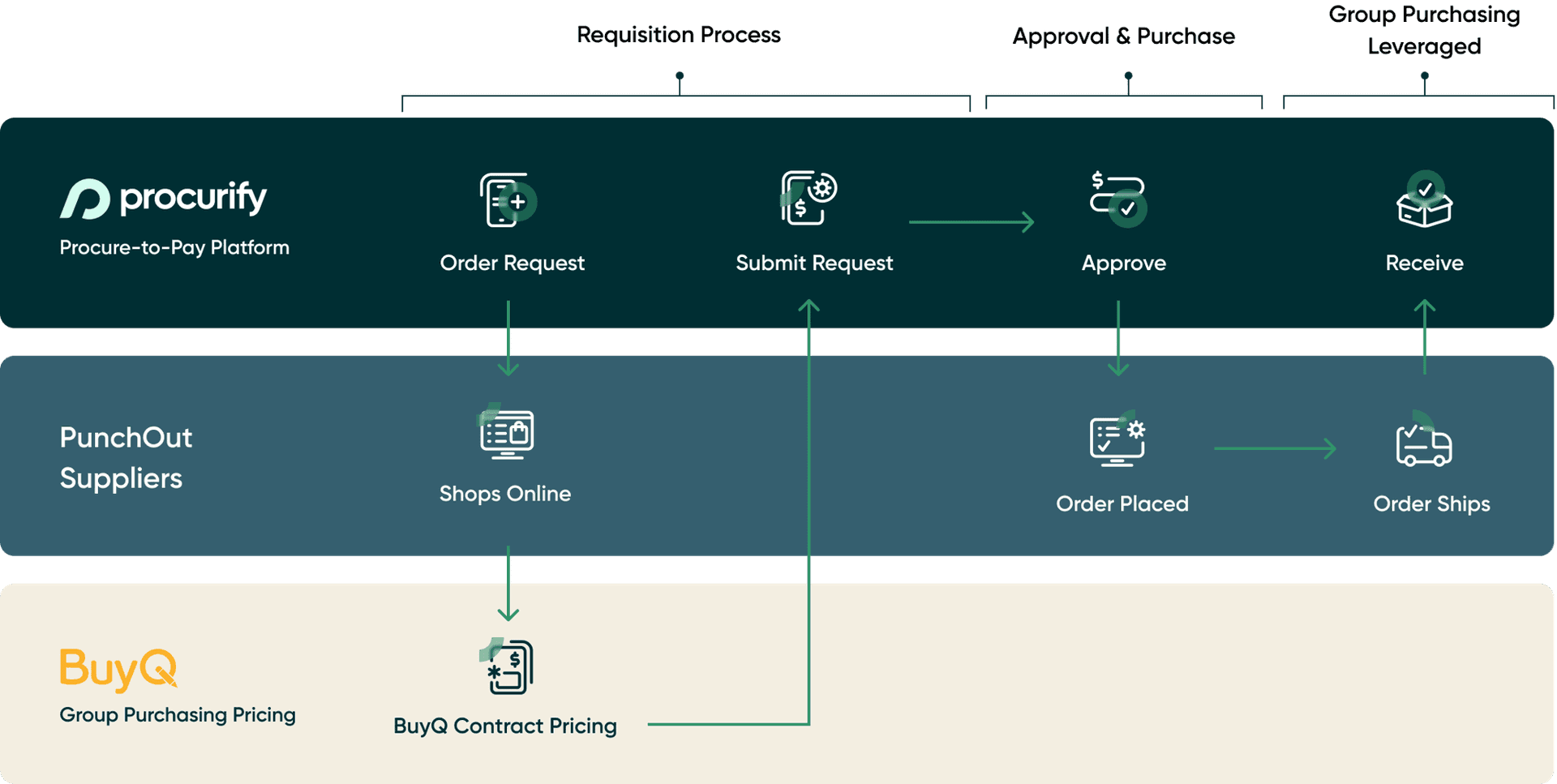
Task: Click the "Order Placed" label
Action: [1122, 503]
